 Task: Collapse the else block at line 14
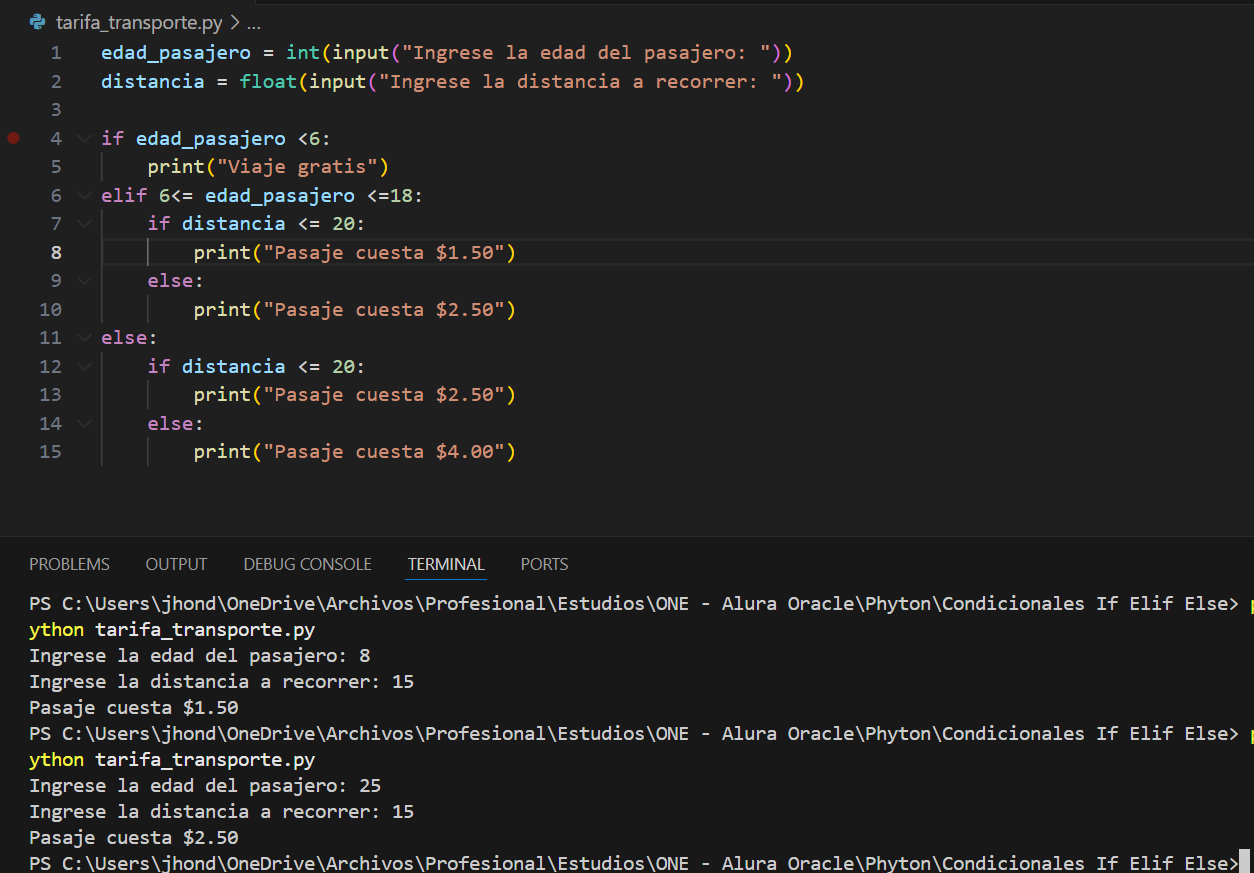point(83,423)
